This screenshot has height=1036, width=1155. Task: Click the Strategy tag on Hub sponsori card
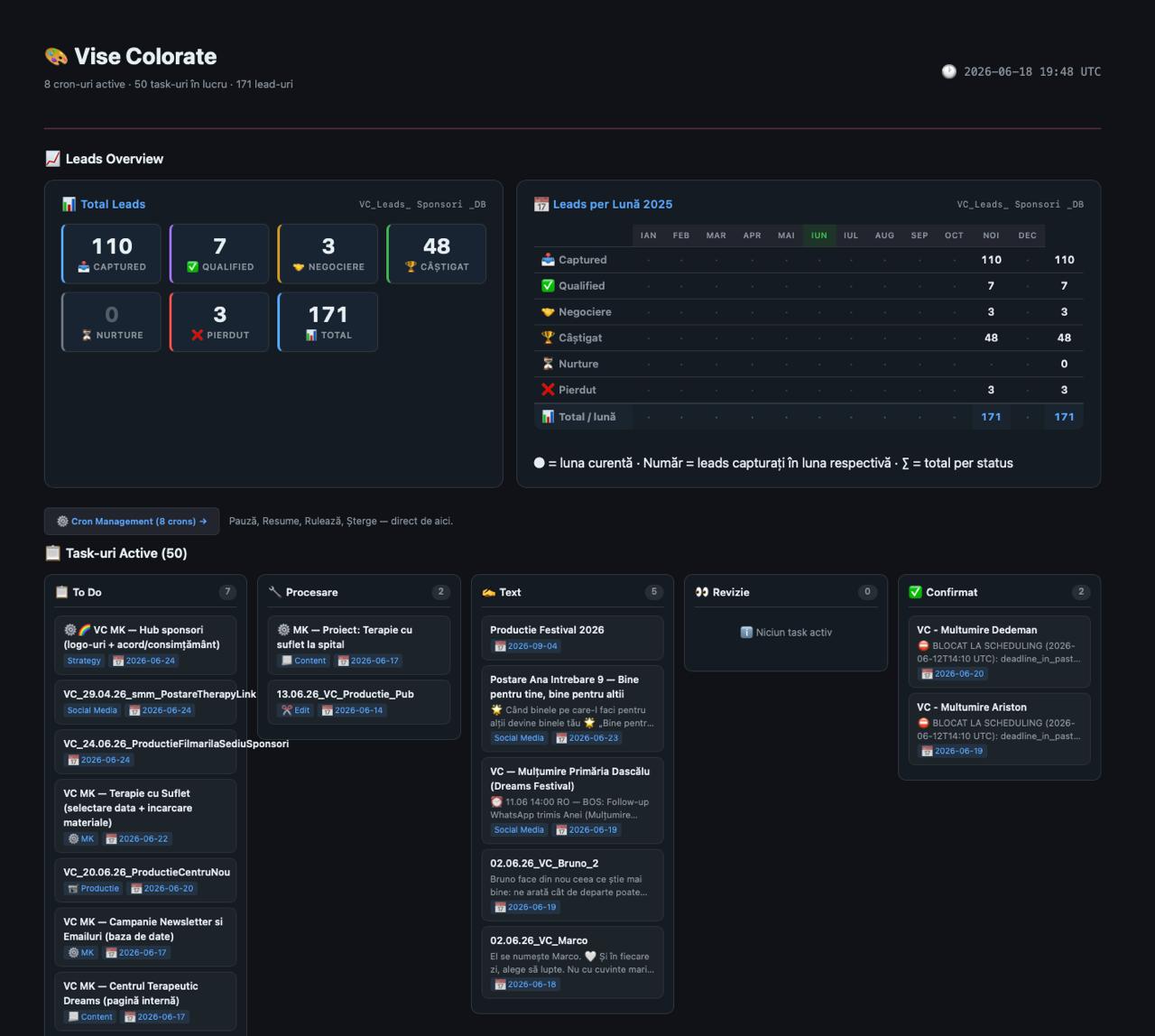[x=84, y=661]
